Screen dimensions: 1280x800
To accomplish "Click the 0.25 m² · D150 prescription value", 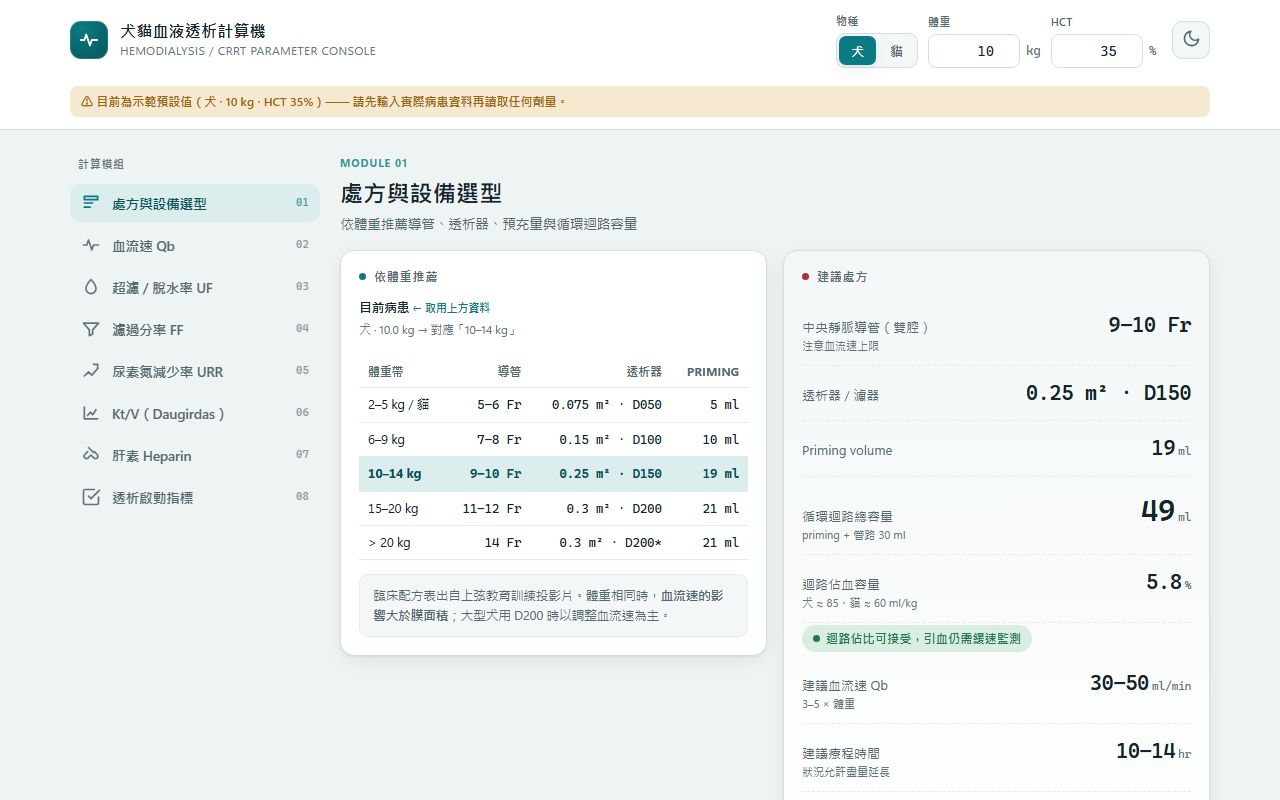I will pyautogui.click(x=1109, y=393).
